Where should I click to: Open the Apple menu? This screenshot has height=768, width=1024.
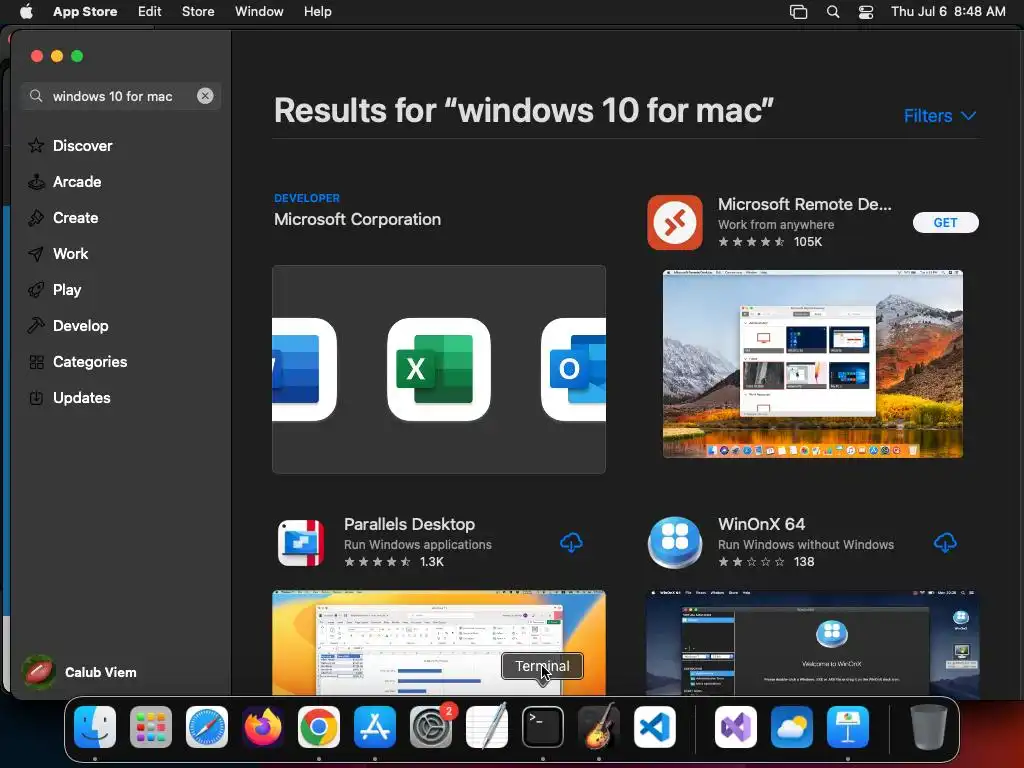point(27,12)
